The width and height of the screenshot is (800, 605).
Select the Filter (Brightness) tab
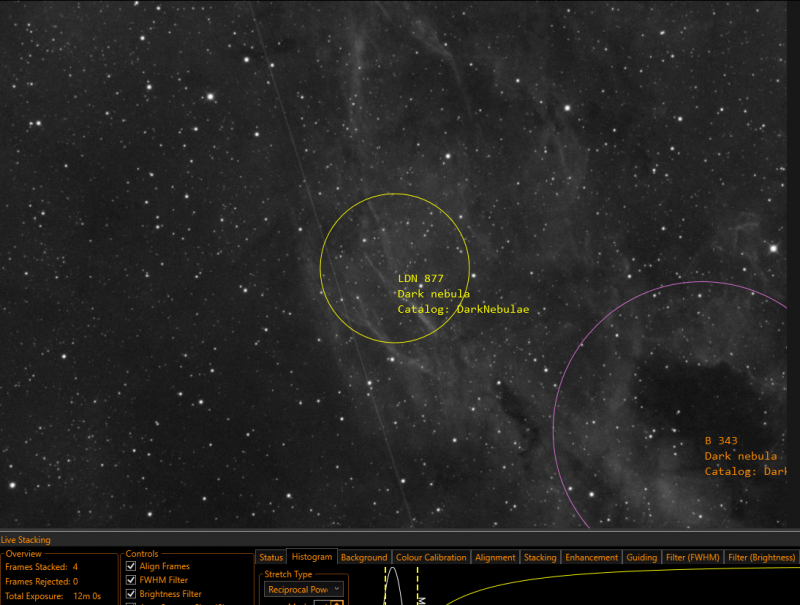tap(761, 557)
